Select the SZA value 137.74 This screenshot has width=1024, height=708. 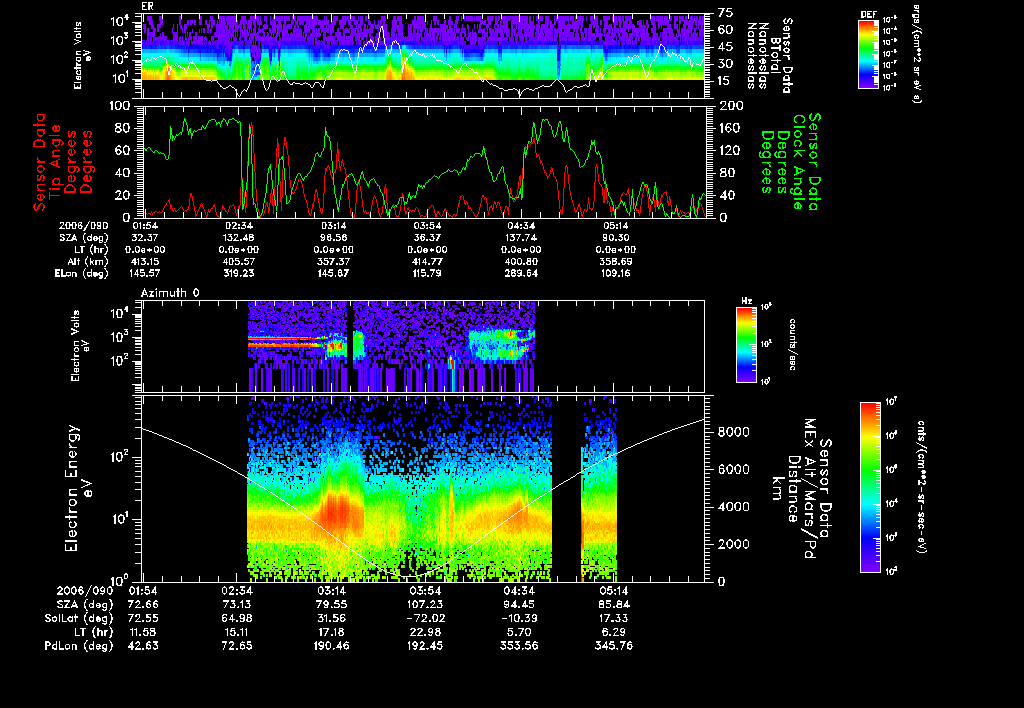[x=521, y=238]
